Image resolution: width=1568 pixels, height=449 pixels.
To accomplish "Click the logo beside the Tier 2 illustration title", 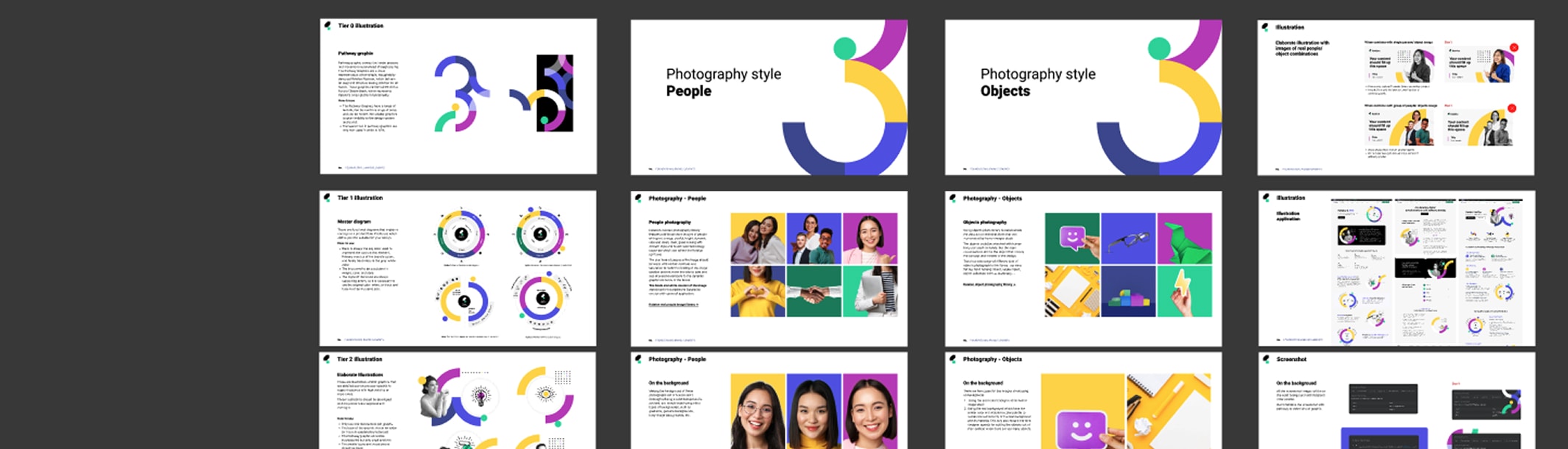I will (x=328, y=359).
